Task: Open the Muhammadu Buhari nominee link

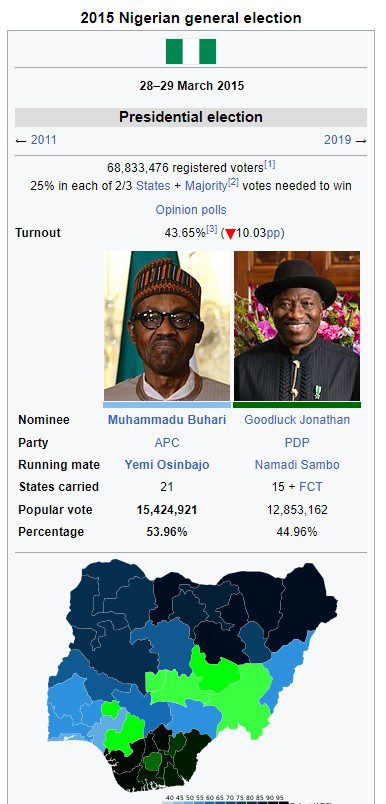Action: 167,420
